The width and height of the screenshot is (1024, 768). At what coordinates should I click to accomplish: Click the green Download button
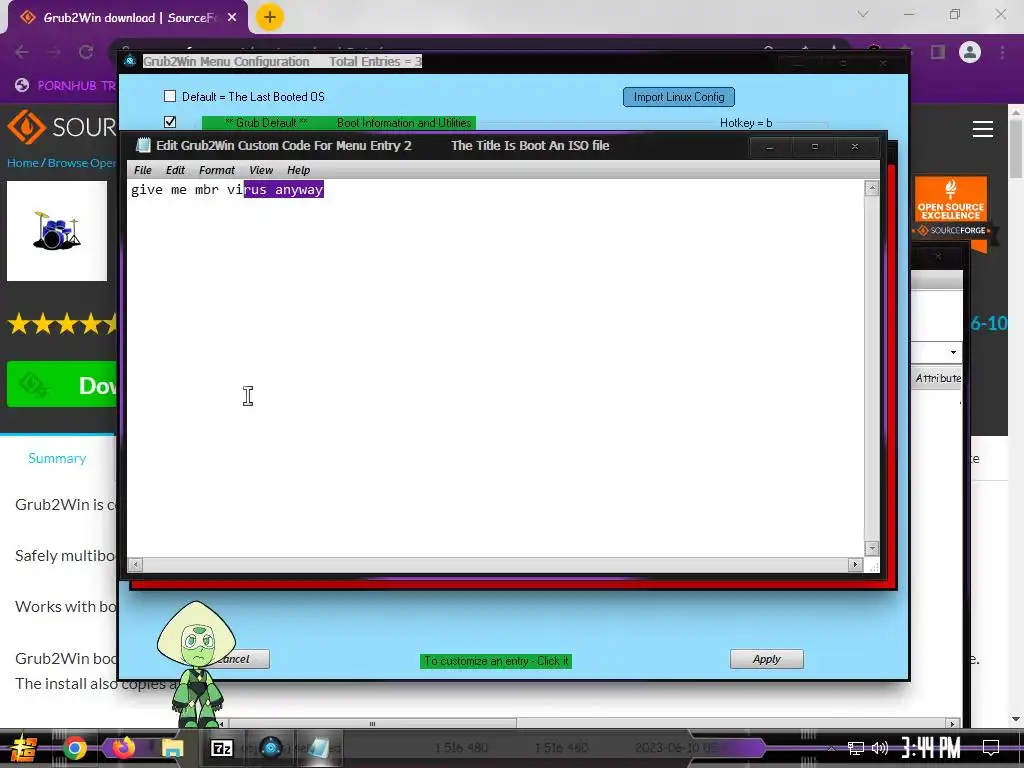62,385
